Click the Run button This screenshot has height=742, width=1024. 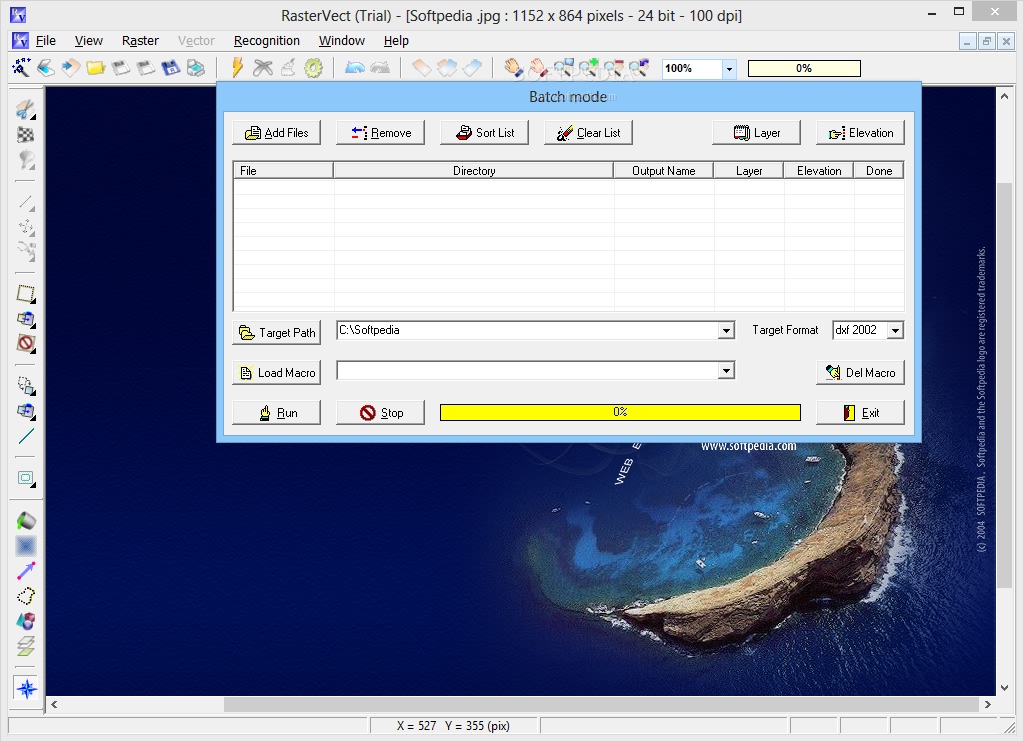pyautogui.click(x=276, y=413)
